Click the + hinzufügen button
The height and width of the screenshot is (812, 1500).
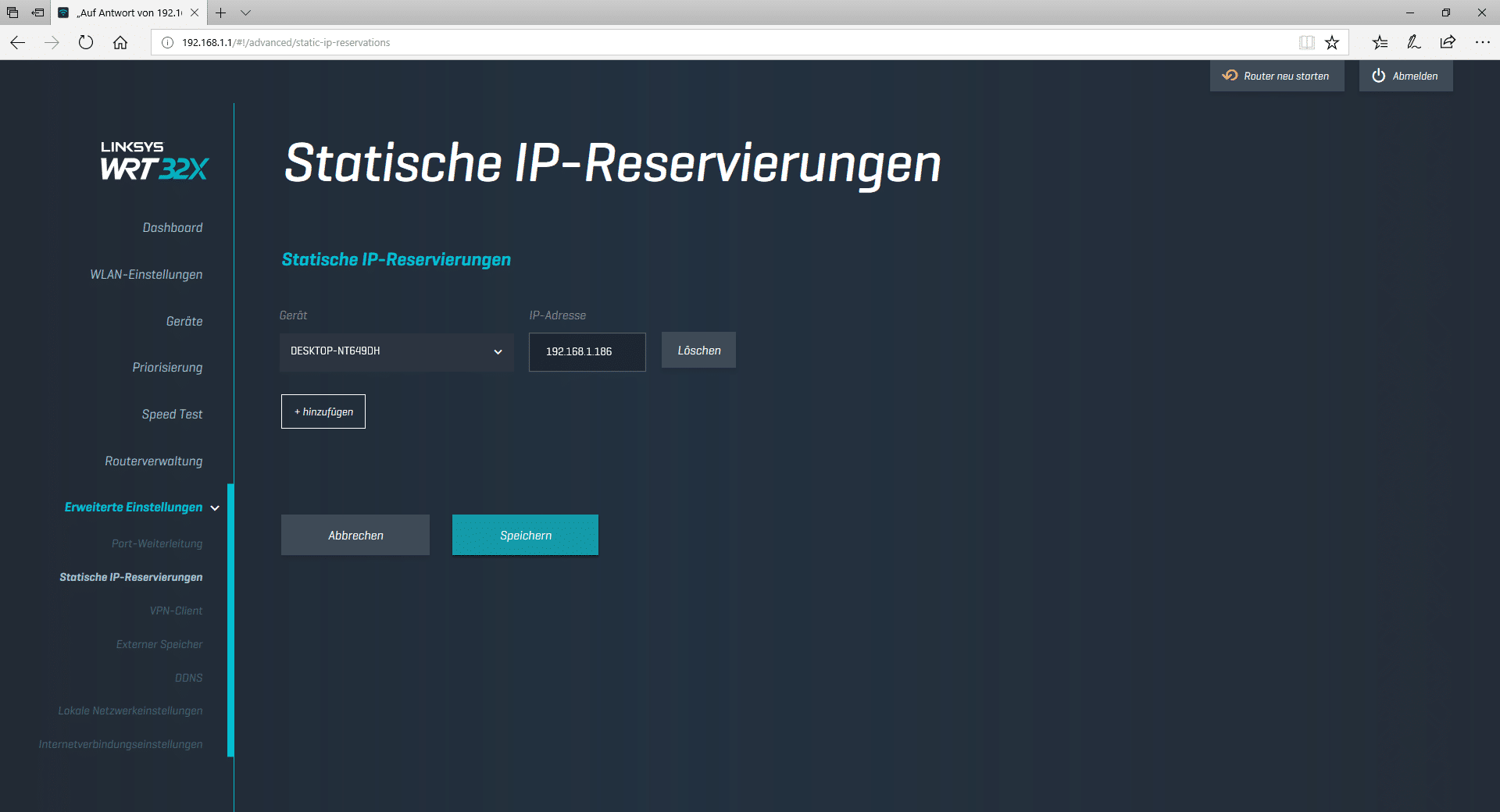(323, 411)
